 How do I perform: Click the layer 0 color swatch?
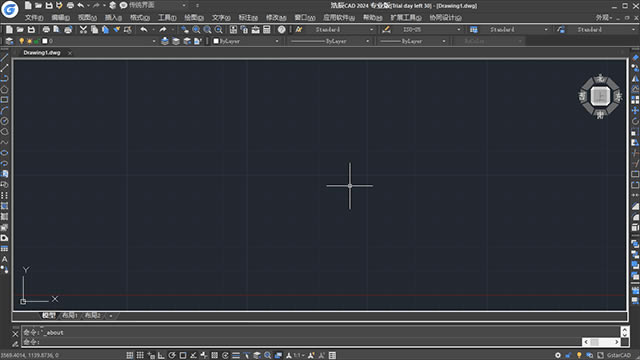point(44,41)
